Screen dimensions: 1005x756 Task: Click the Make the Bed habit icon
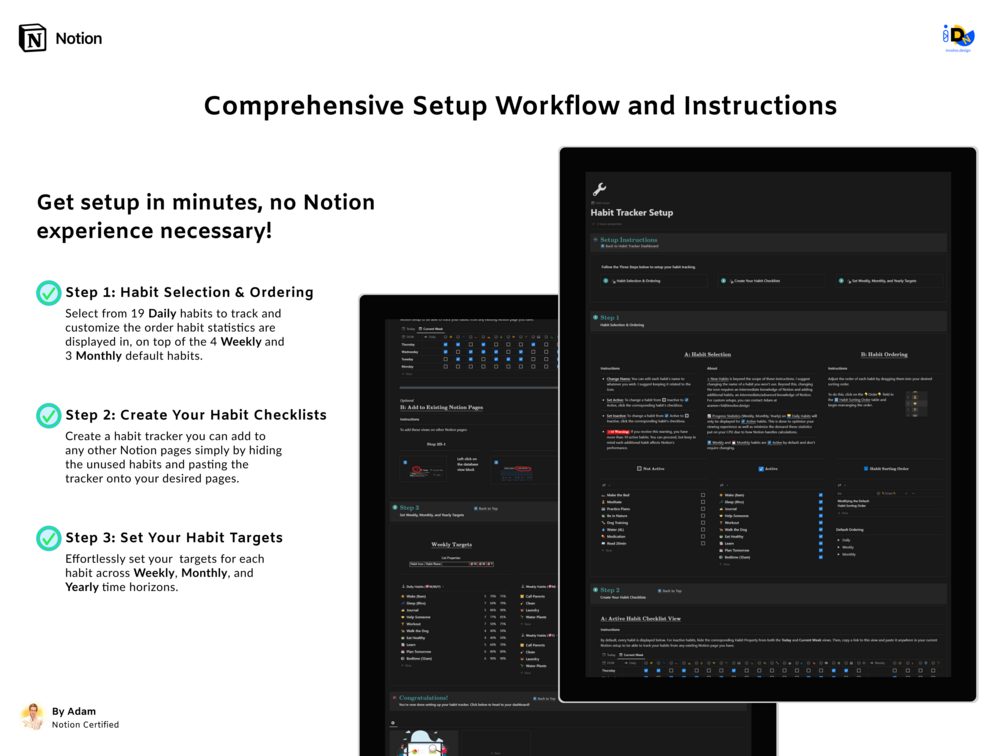603,495
